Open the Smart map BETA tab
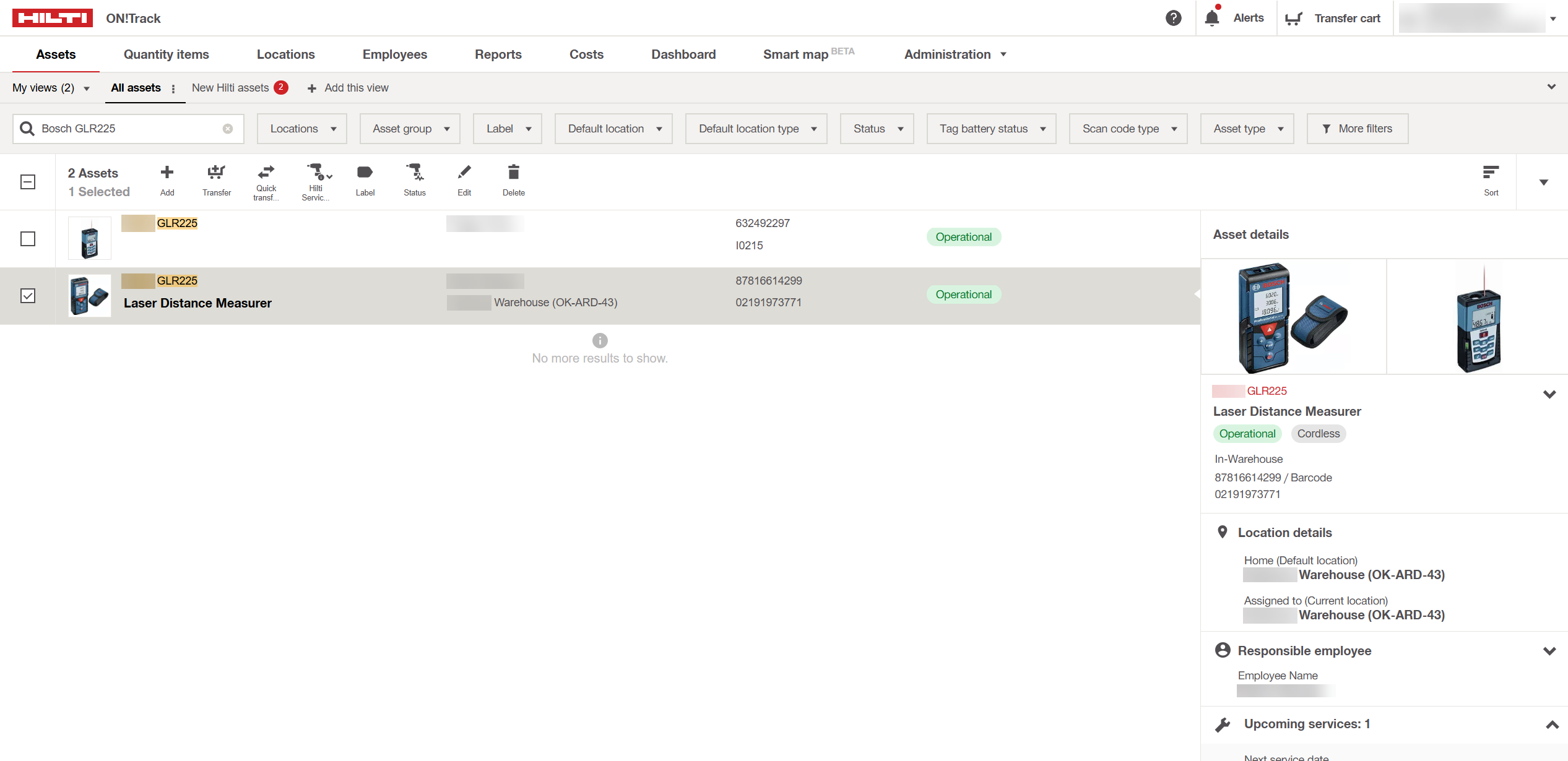 coord(808,54)
